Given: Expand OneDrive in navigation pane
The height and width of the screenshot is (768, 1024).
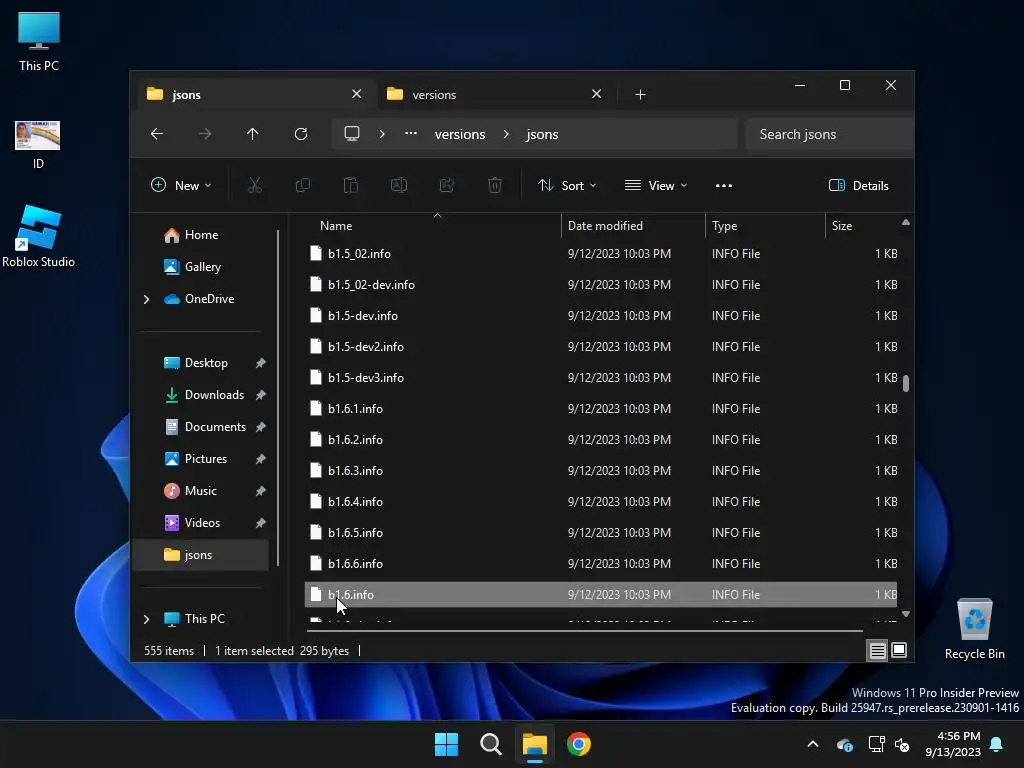Looking at the screenshot, I should tap(146, 299).
